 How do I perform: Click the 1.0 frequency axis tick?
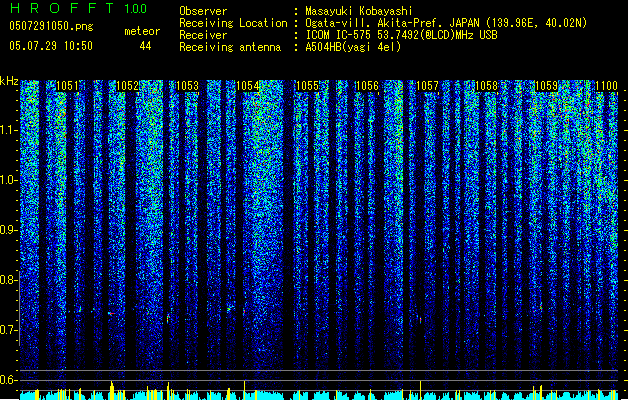(x=8, y=180)
